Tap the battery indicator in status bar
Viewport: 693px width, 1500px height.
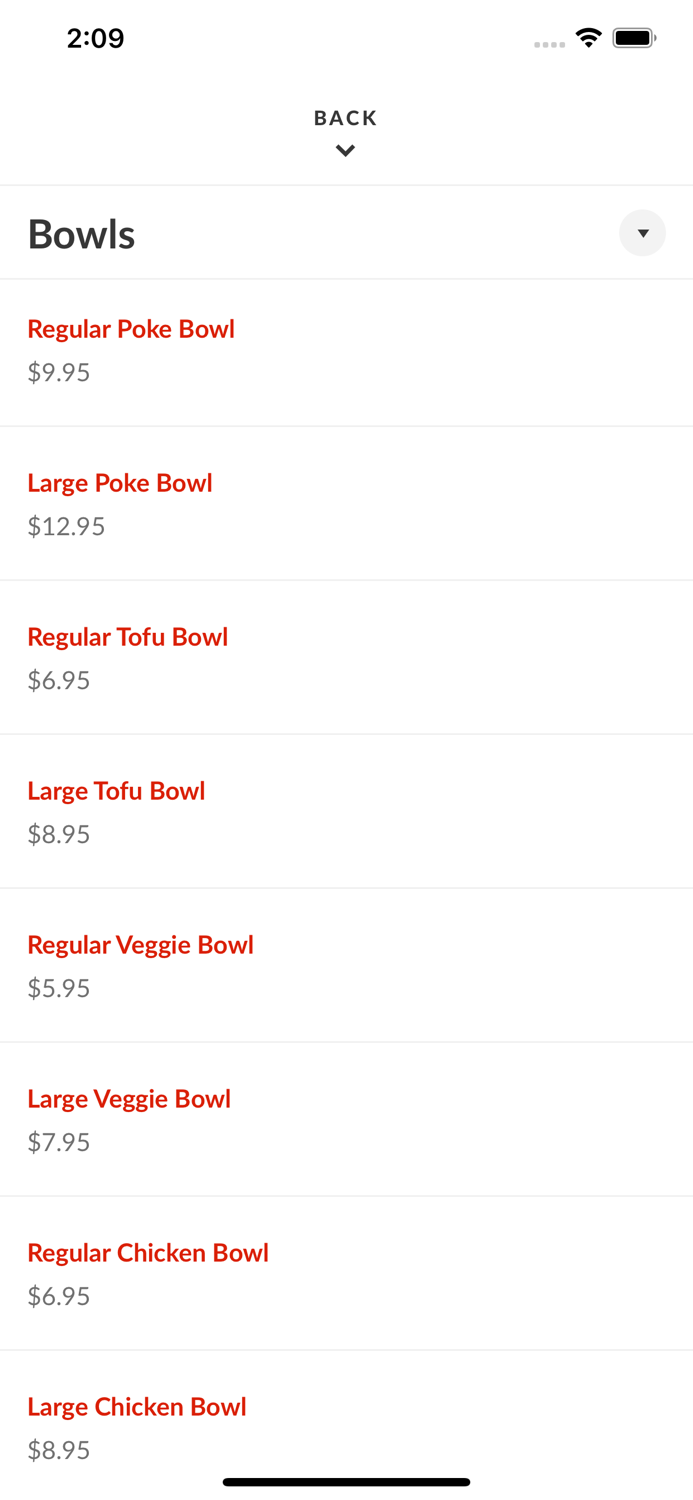[x=634, y=37]
